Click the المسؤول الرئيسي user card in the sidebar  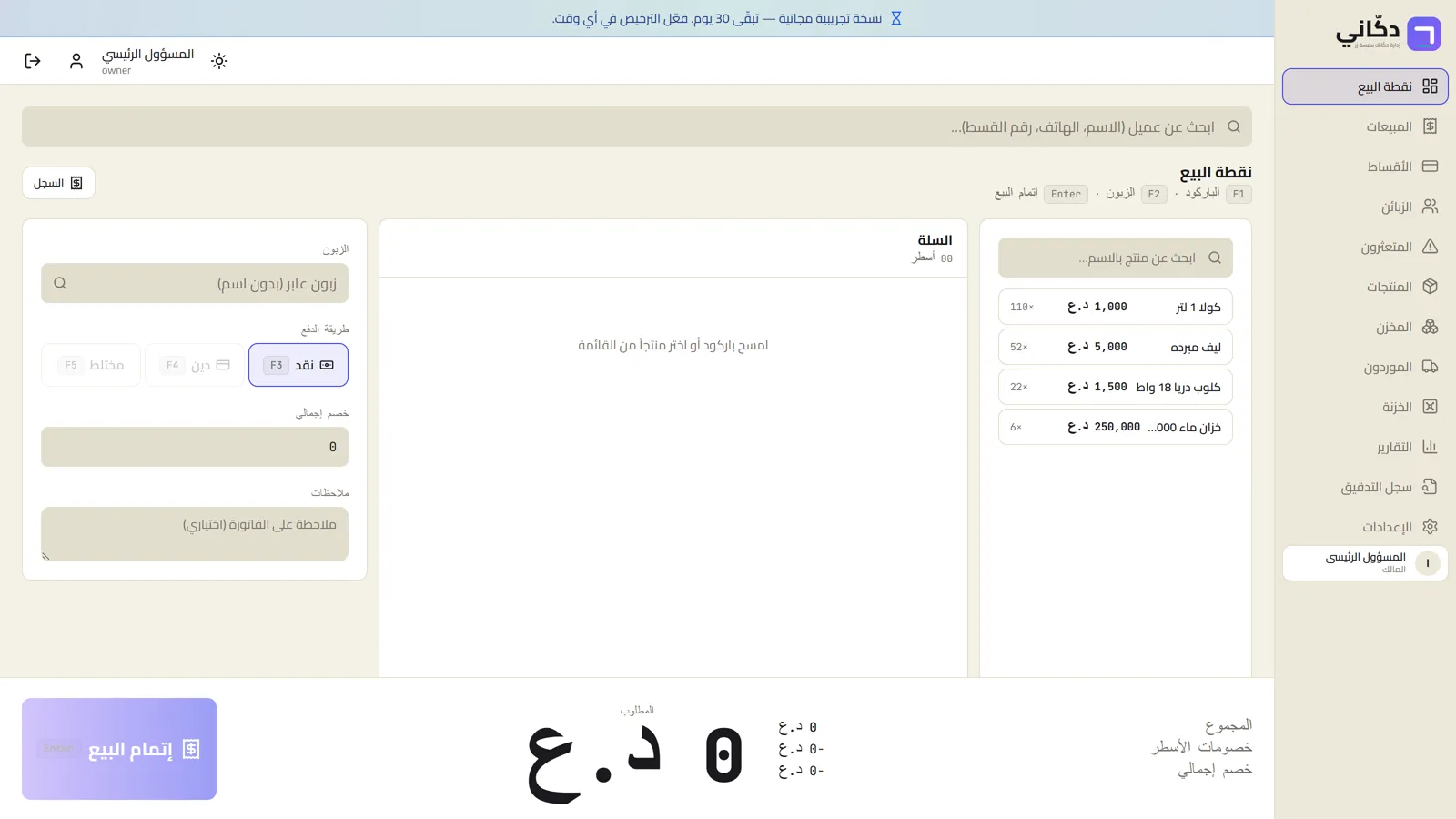pyautogui.click(x=1365, y=562)
